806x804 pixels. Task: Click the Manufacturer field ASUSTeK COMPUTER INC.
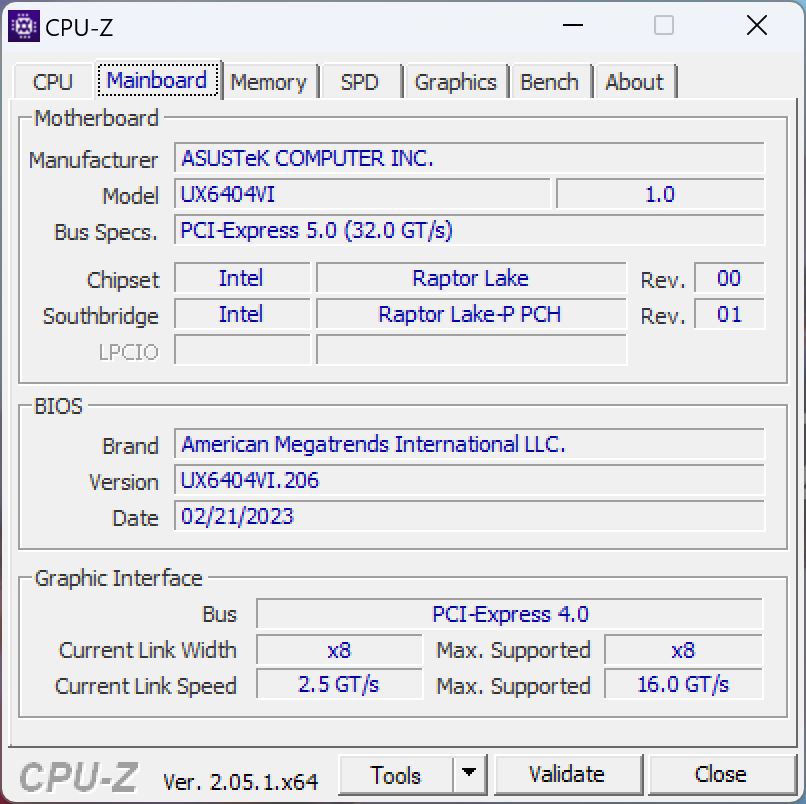tap(469, 158)
